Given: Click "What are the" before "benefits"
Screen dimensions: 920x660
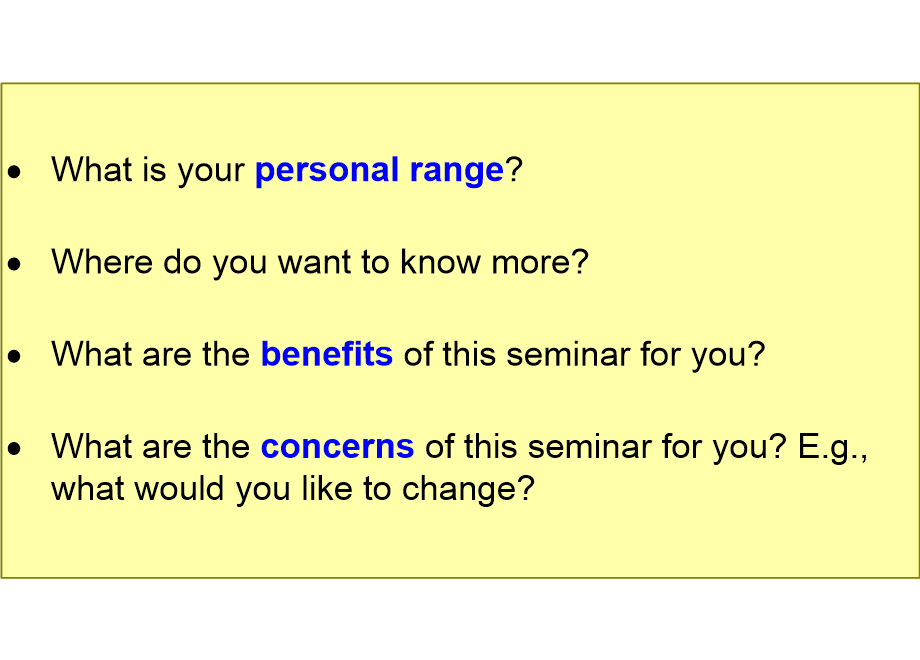Looking at the screenshot, I should tap(150, 354).
